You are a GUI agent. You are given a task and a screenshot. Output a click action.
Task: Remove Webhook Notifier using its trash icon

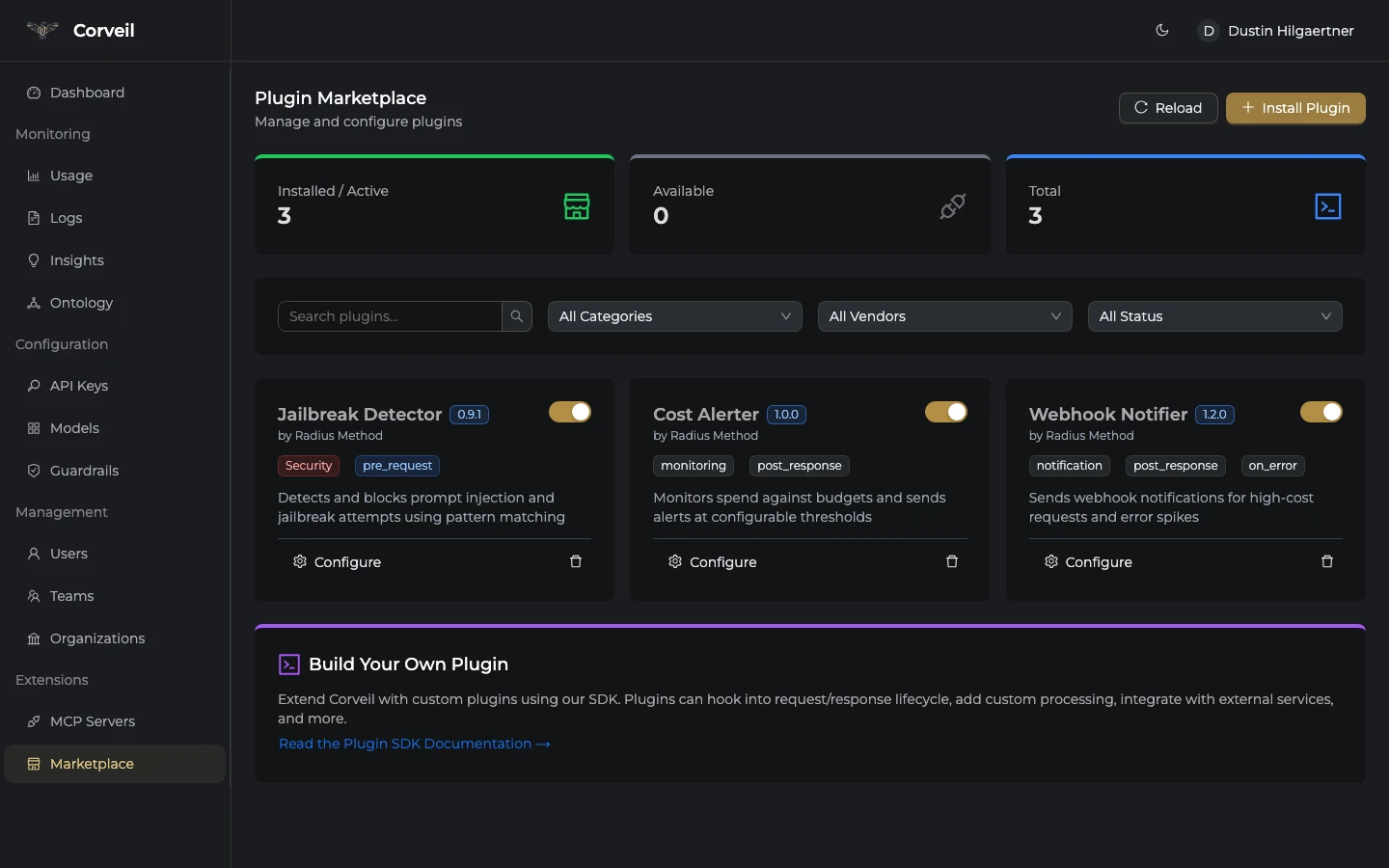coord(1327,562)
